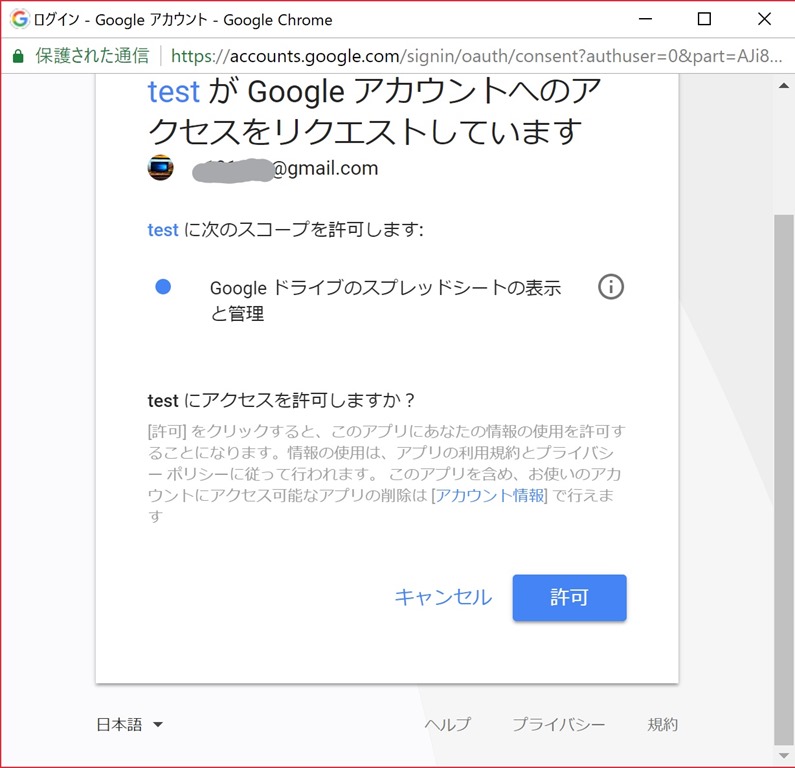Click the test link in the scope line
The image size is (795, 768).
point(163,230)
